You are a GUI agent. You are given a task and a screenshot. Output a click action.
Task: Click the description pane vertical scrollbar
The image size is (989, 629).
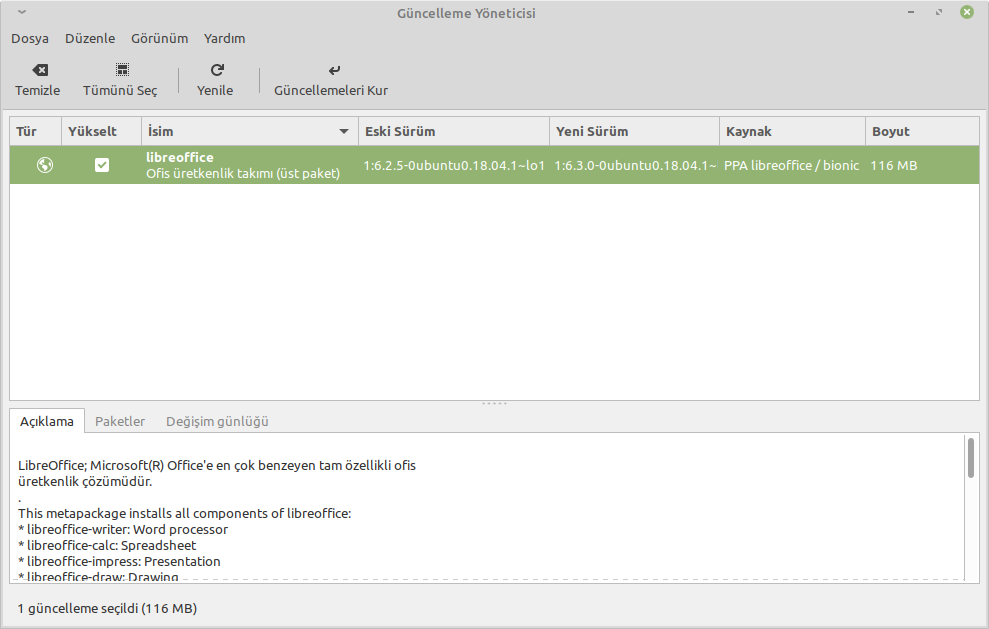pos(971,458)
